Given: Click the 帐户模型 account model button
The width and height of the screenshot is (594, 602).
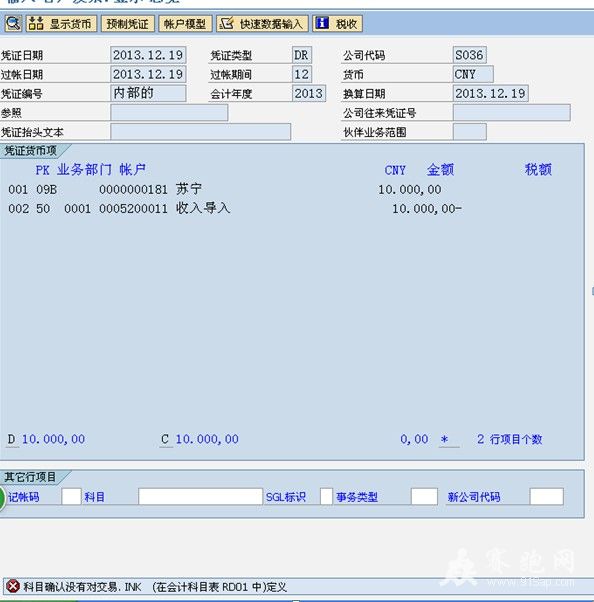Looking at the screenshot, I should [185, 23].
